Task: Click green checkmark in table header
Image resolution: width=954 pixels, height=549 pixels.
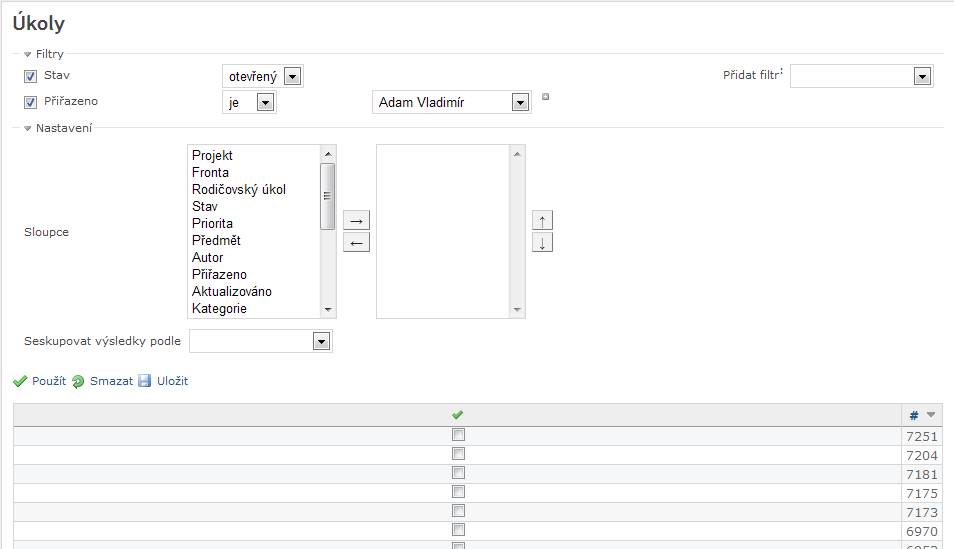Action: [458, 414]
